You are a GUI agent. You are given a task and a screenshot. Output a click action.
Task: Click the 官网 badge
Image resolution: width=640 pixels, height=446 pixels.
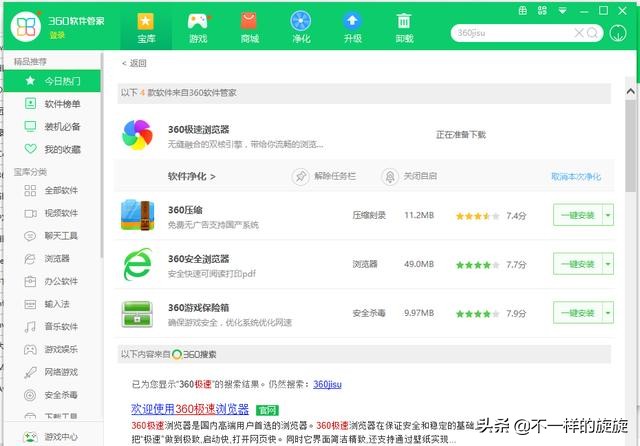pos(267,410)
